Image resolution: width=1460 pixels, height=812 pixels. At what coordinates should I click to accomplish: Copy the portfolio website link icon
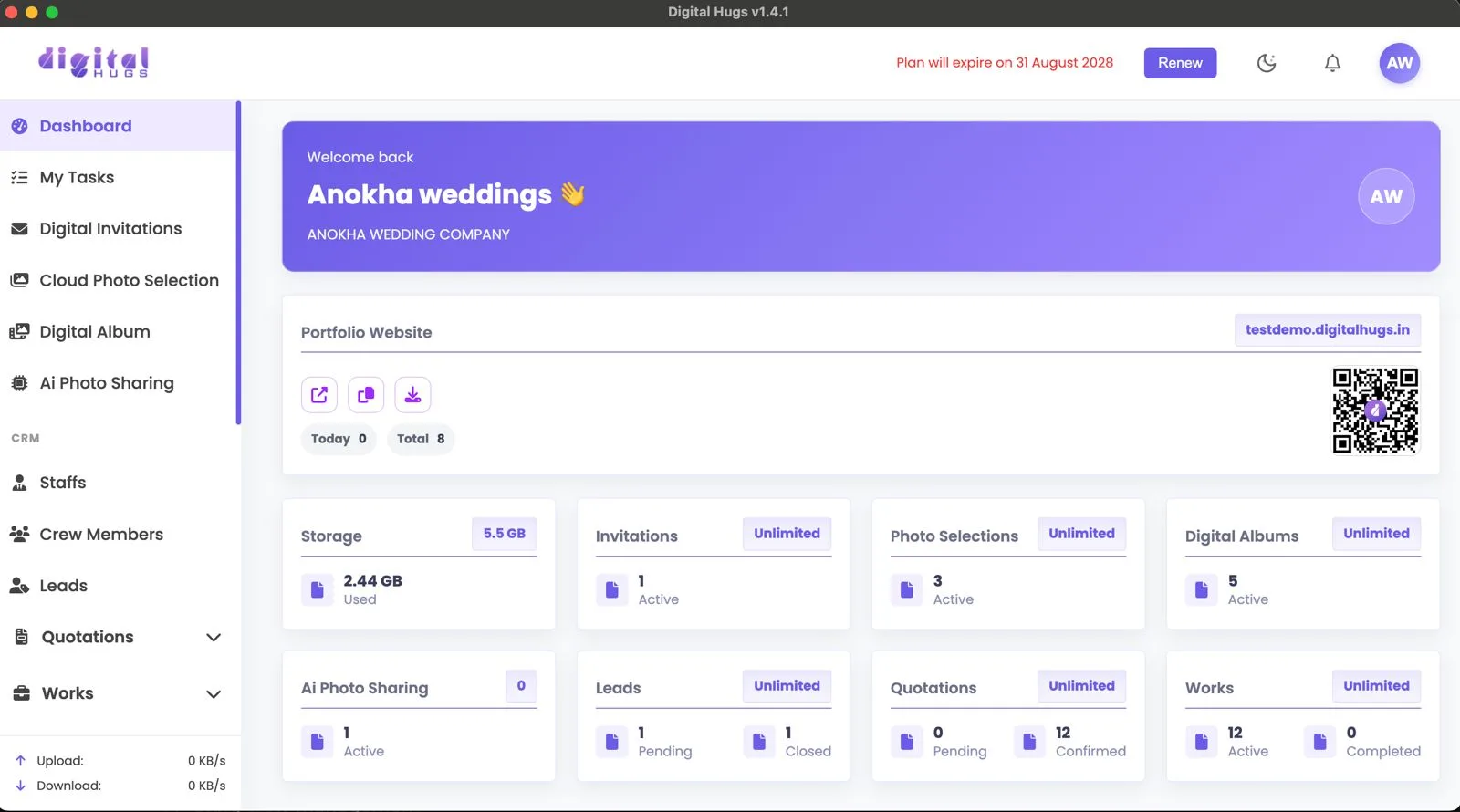click(366, 394)
